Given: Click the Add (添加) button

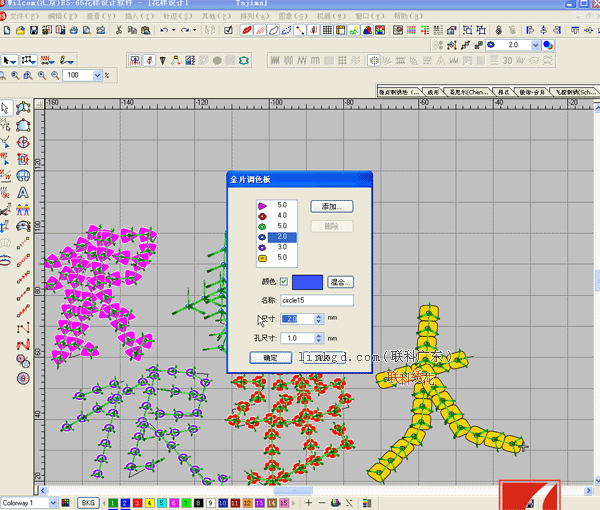Looking at the screenshot, I should [x=331, y=206].
